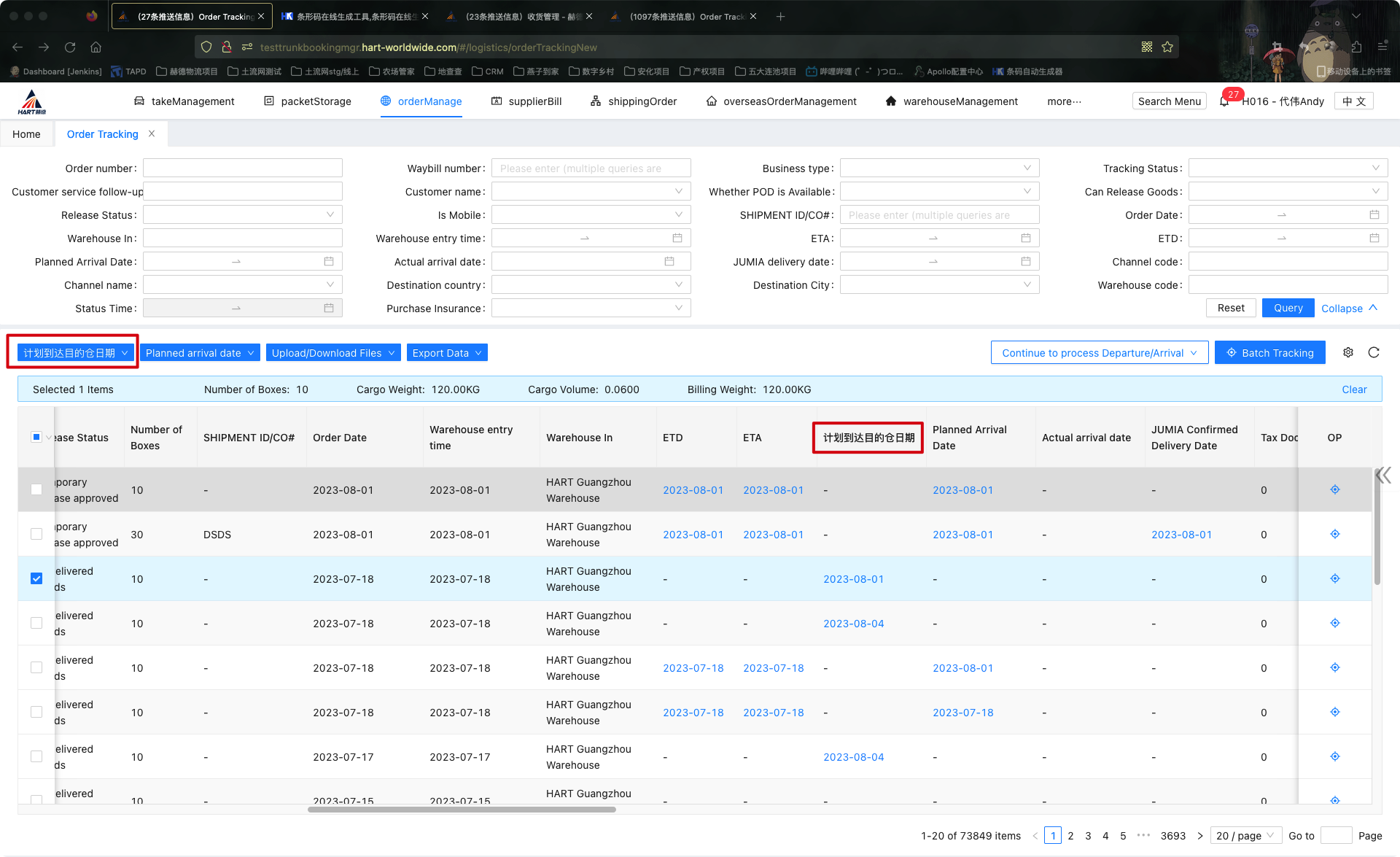Expand Export Data dropdown button
Screen dimensions: 1400x857
pyautogui.click(x=447, y=353)
